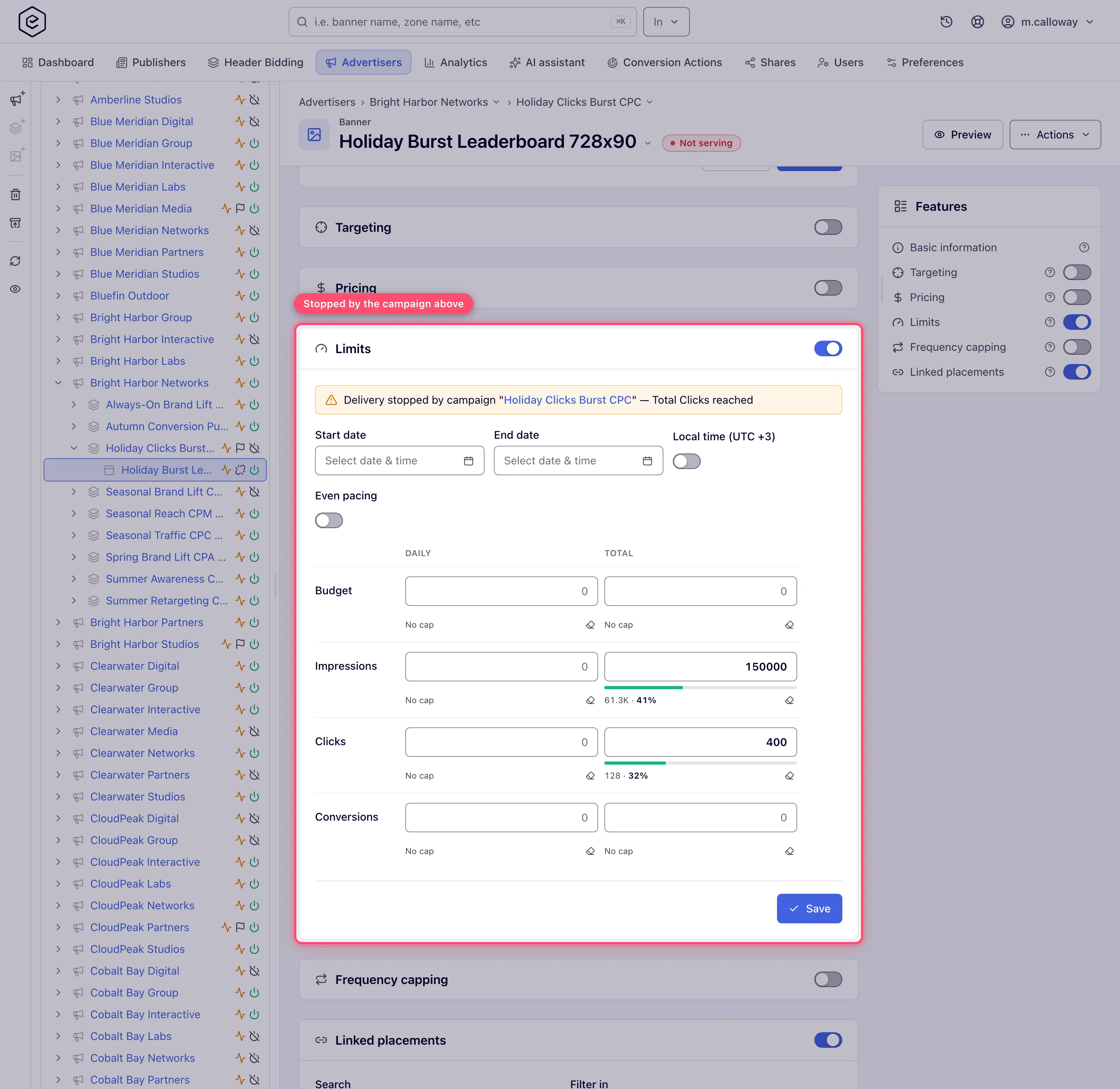Open the trash bin sidebar icon
Image resolution: width=1120 pixels, height=1089 pixels.
tap(16, 194)
